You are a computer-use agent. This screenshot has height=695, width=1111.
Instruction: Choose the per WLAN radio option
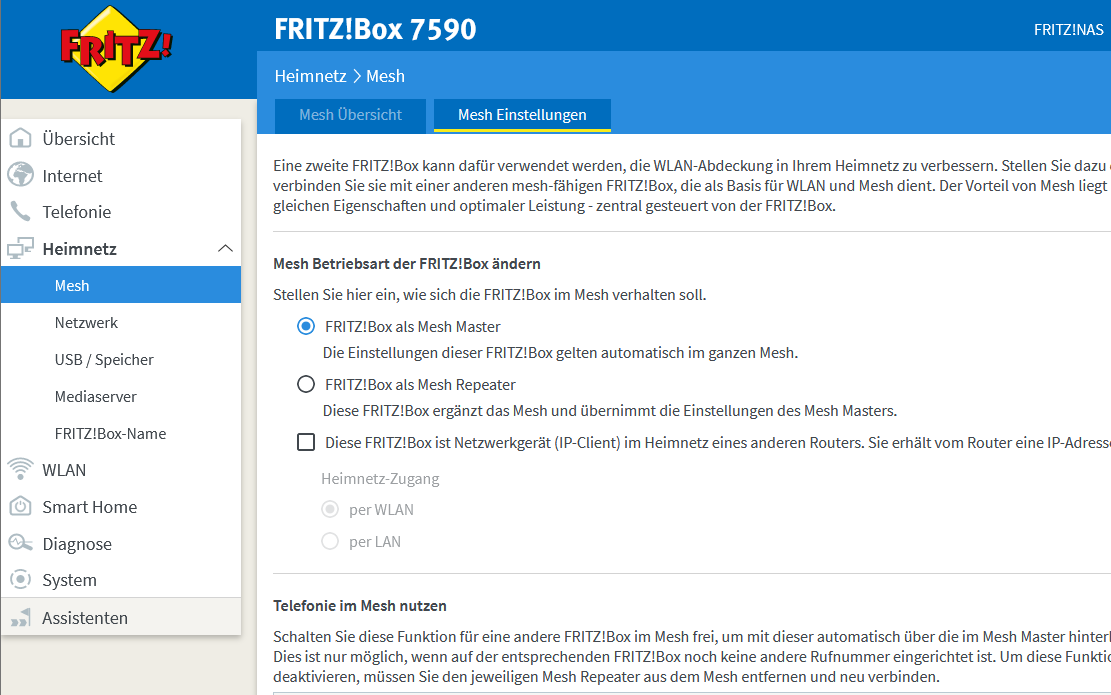(x=330, y=509)
